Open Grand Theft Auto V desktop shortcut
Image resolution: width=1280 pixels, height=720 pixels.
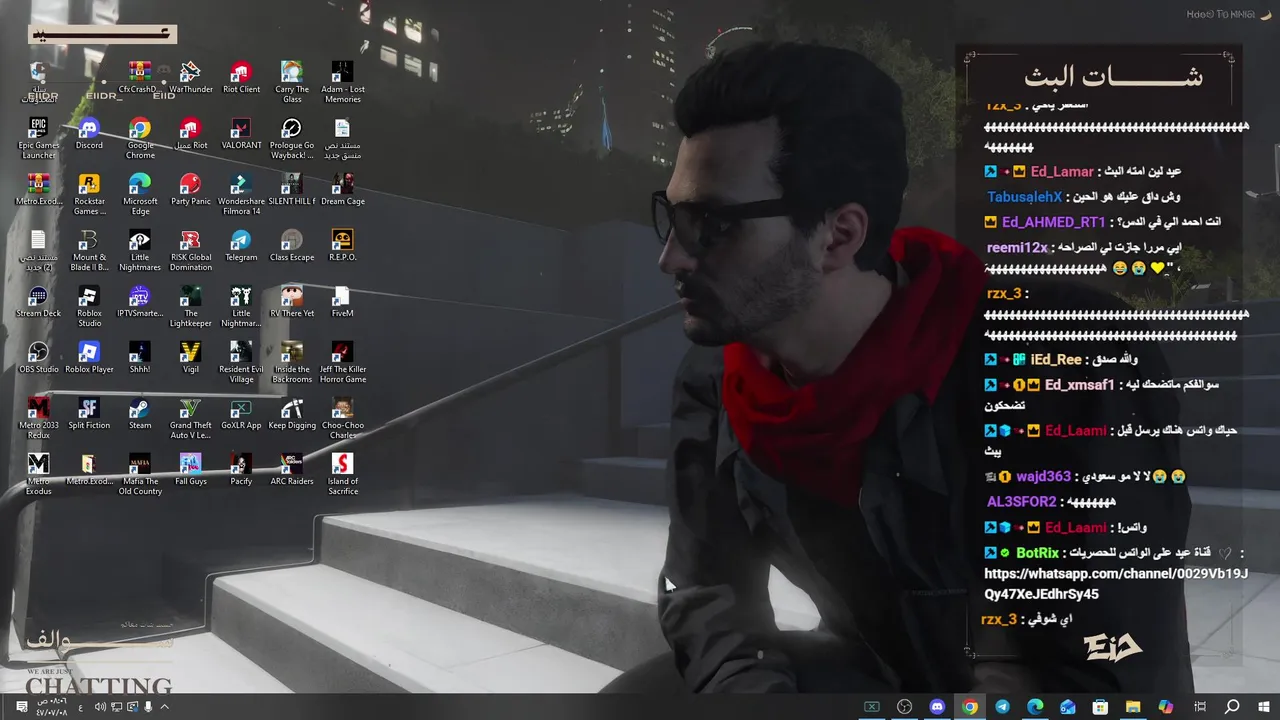click(190, 418)
